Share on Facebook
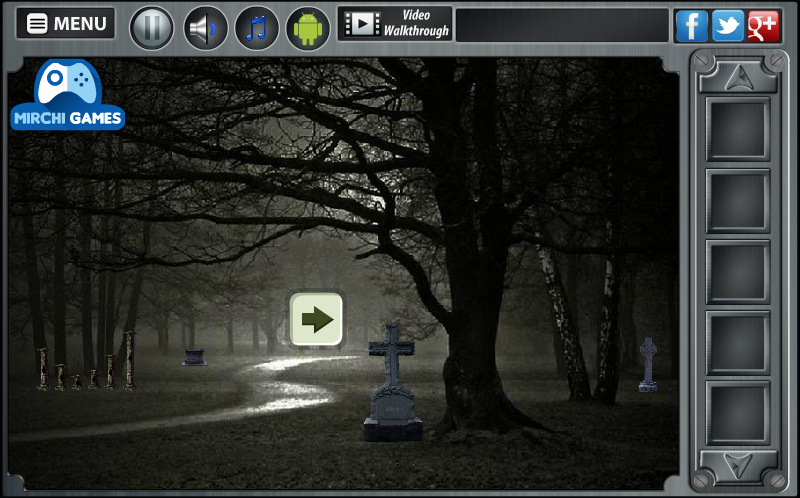The height and width of the screenshot is (498, 800). (x=691, y=26)
